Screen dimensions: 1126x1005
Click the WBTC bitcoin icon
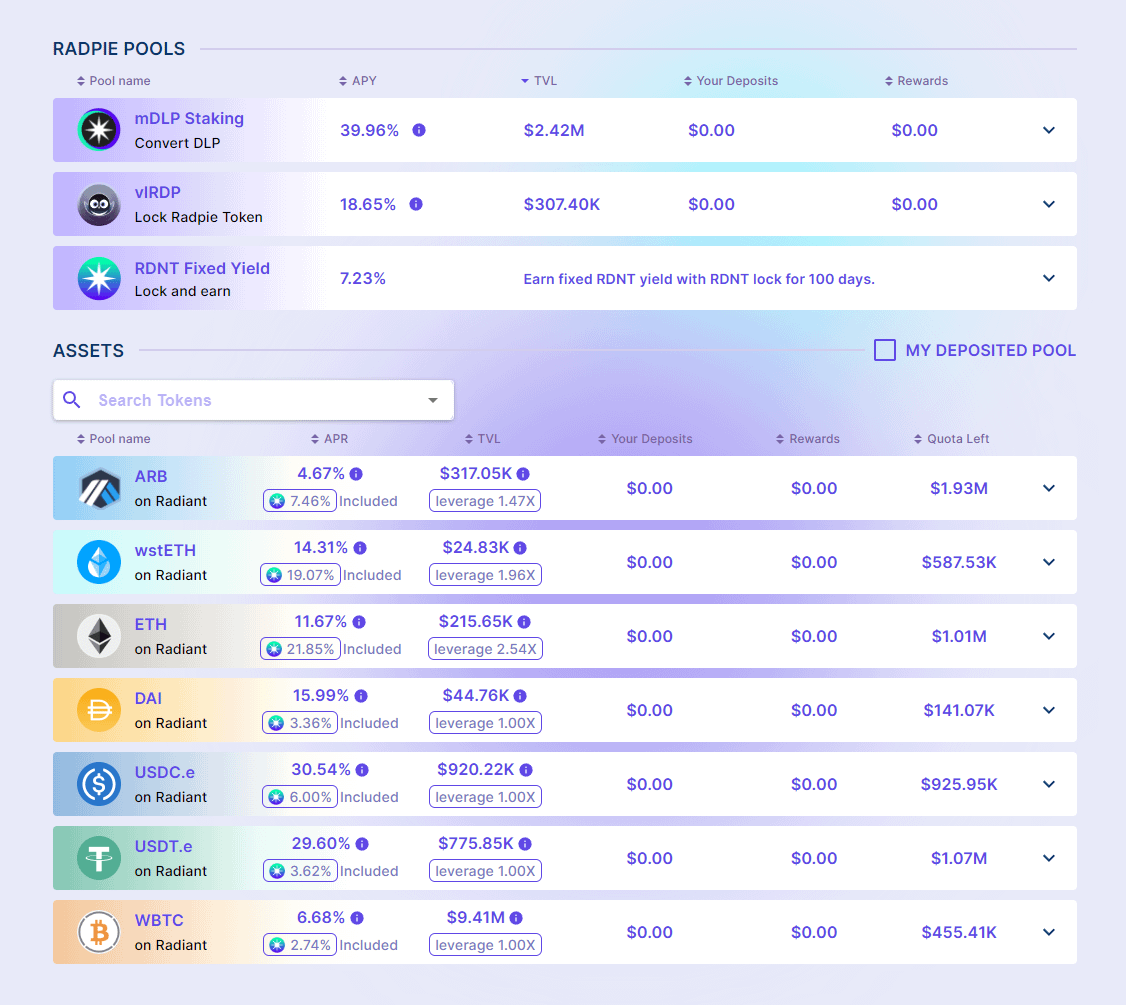[99, 932]
